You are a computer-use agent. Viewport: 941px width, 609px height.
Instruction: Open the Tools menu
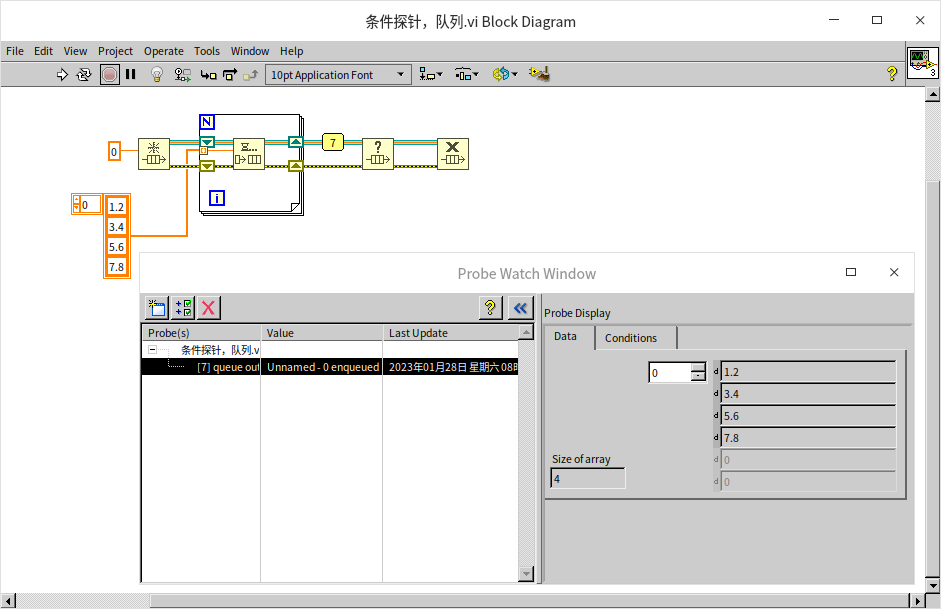207,51
